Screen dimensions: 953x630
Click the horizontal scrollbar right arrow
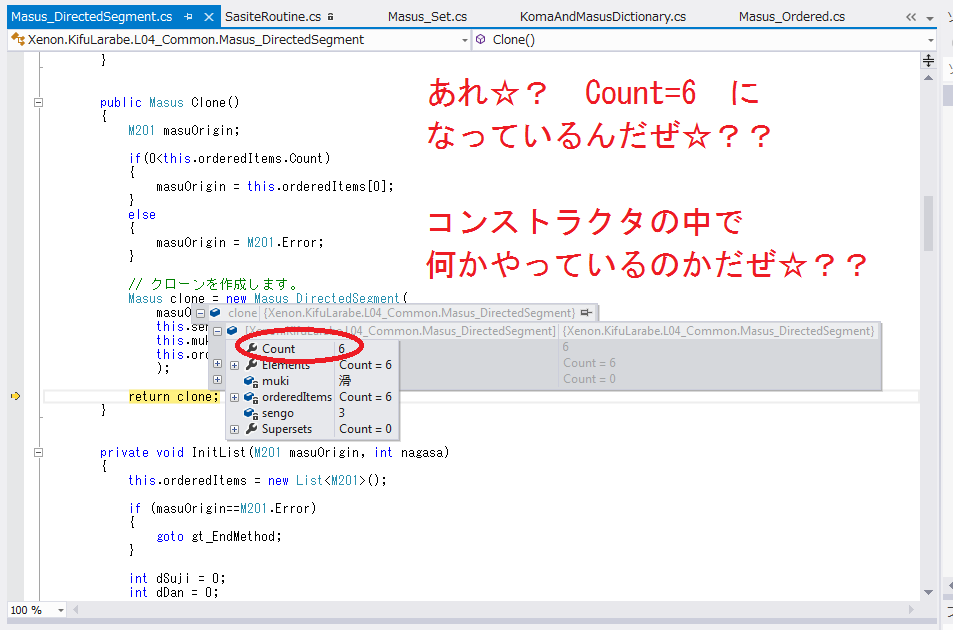click(911, 609)
